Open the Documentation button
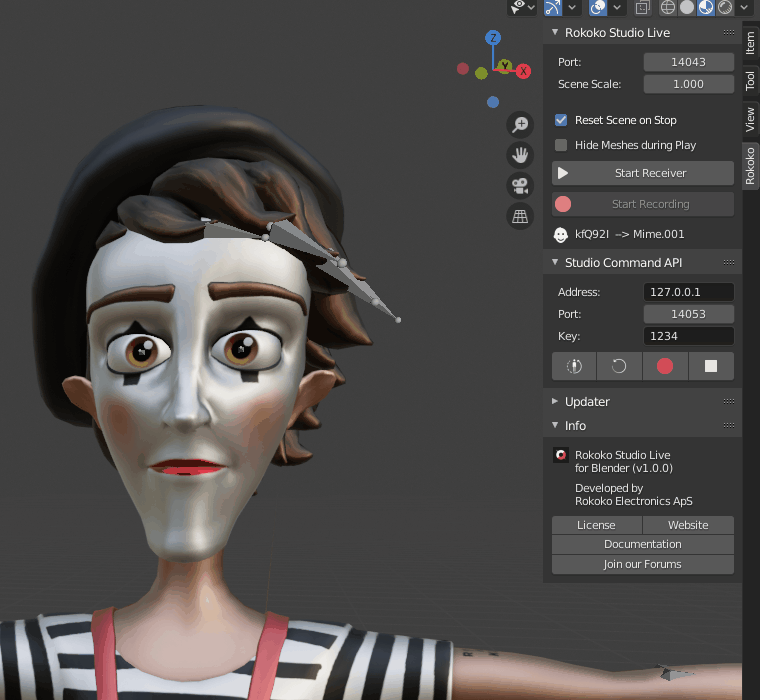Screen dimensions: 760x700 643,544
